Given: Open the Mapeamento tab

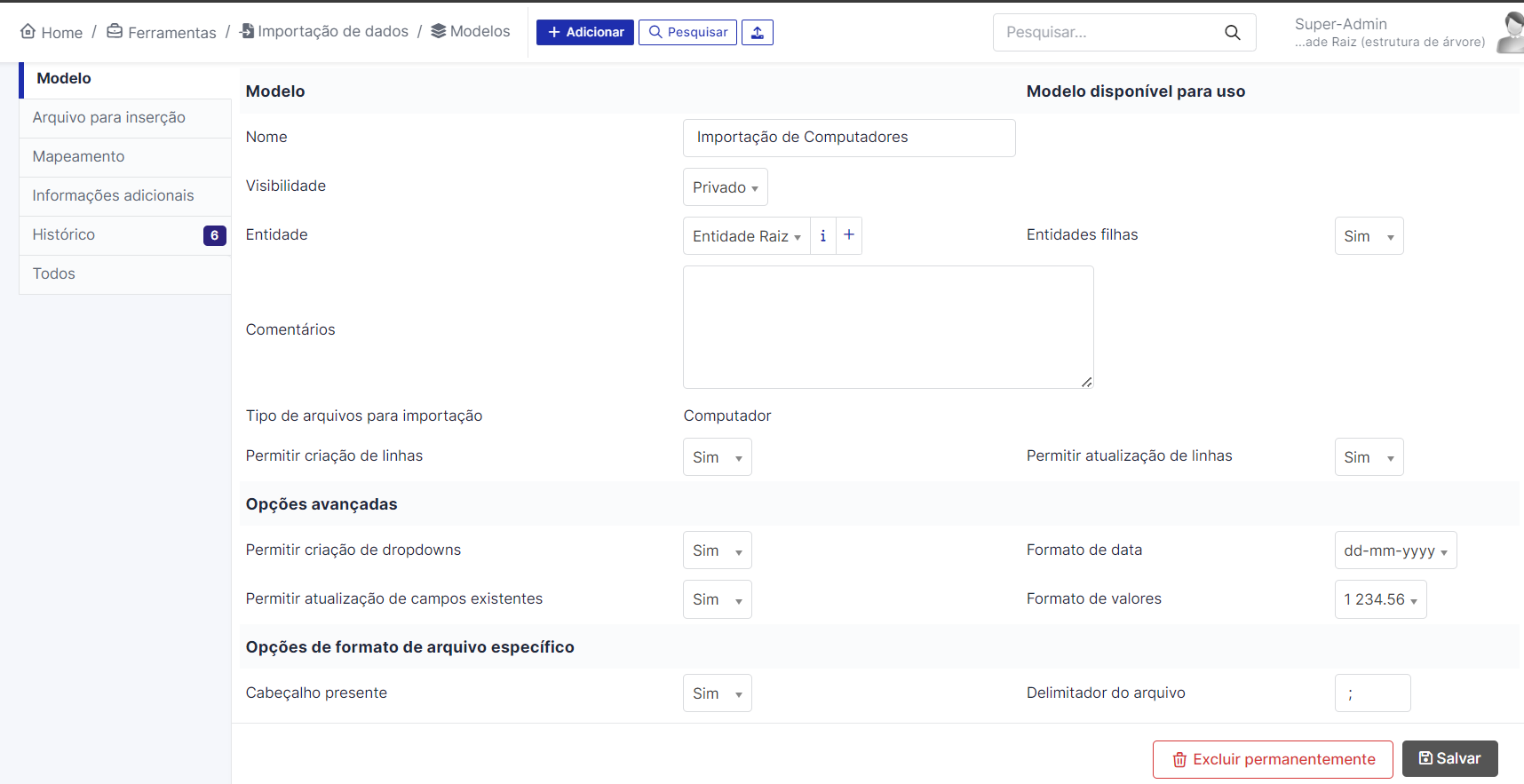Looking at the screenshot, I should tap(125, 157).
